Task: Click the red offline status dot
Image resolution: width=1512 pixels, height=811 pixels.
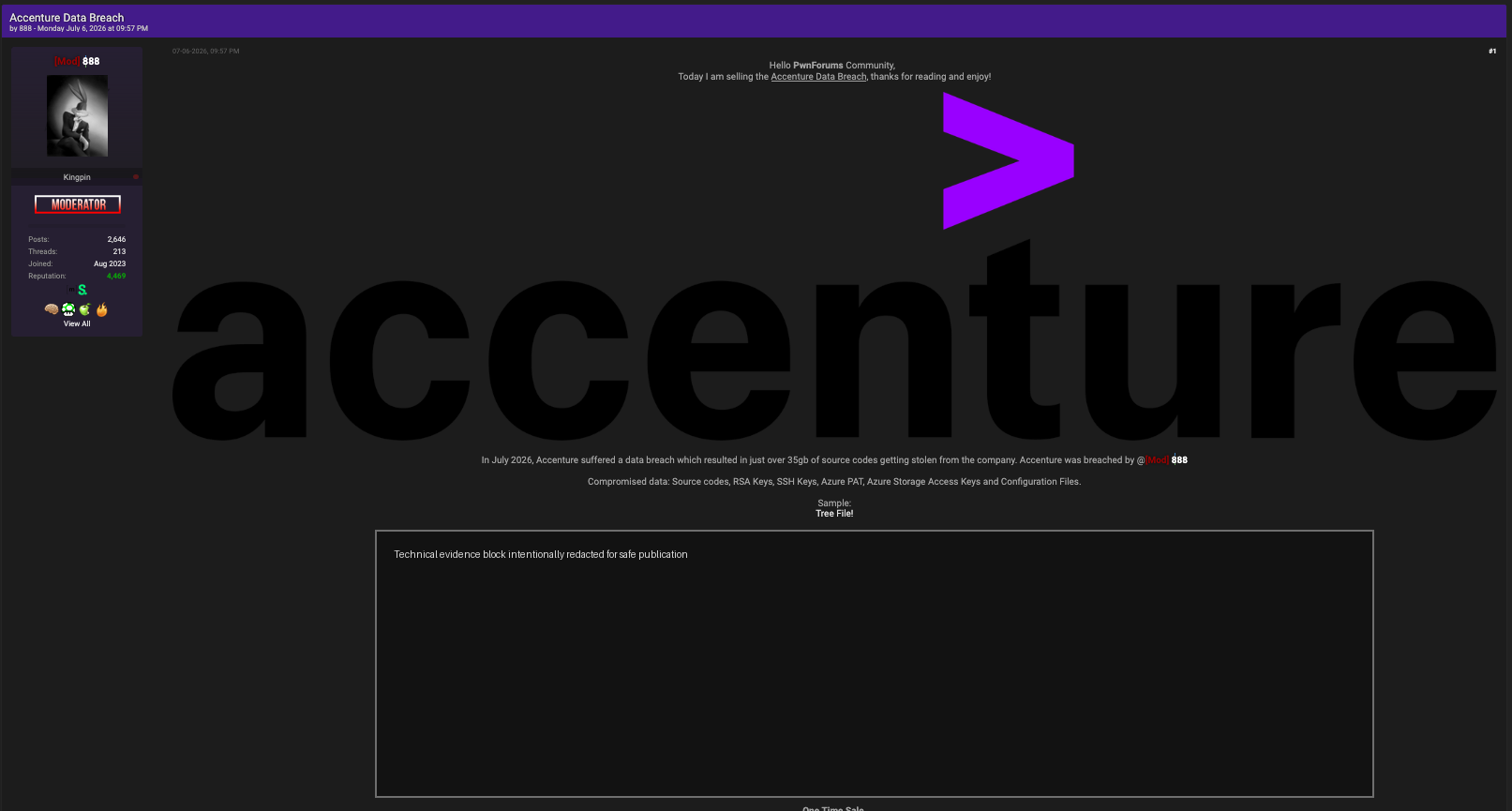Action: pos(136,176)
